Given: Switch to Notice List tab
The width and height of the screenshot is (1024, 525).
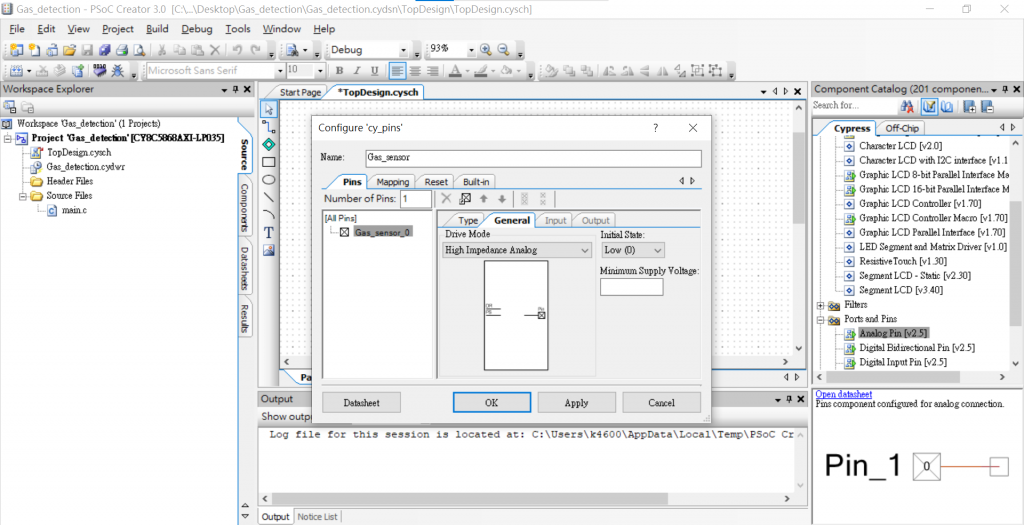Looking at the screenshot, I should tap(317, 517).
